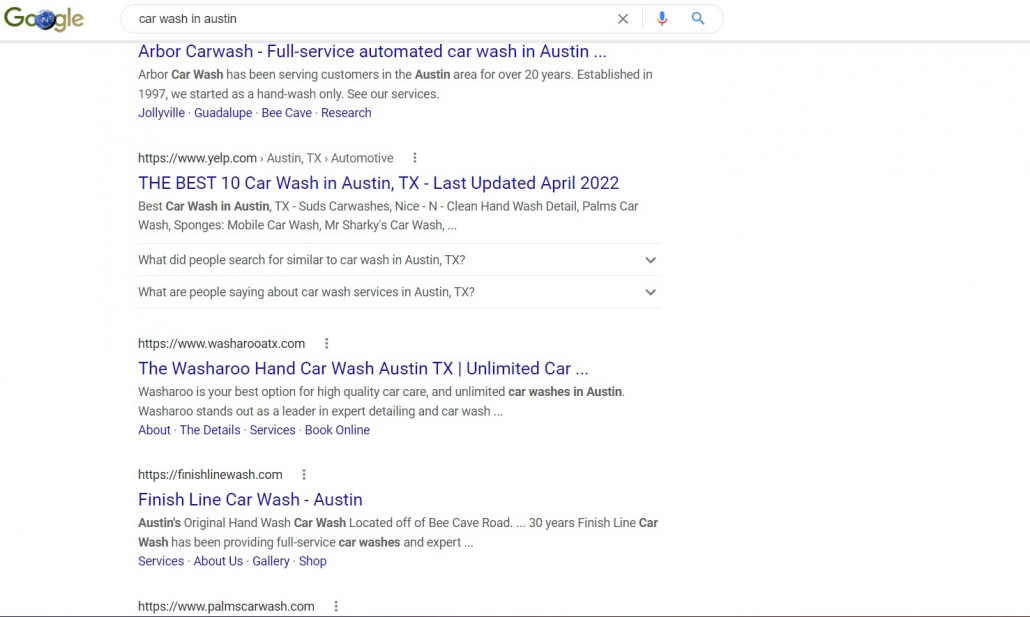
Task: Open 'THE BEST 10 Car Wash in Austin, TX' result
Action: (x=378, y=183)
